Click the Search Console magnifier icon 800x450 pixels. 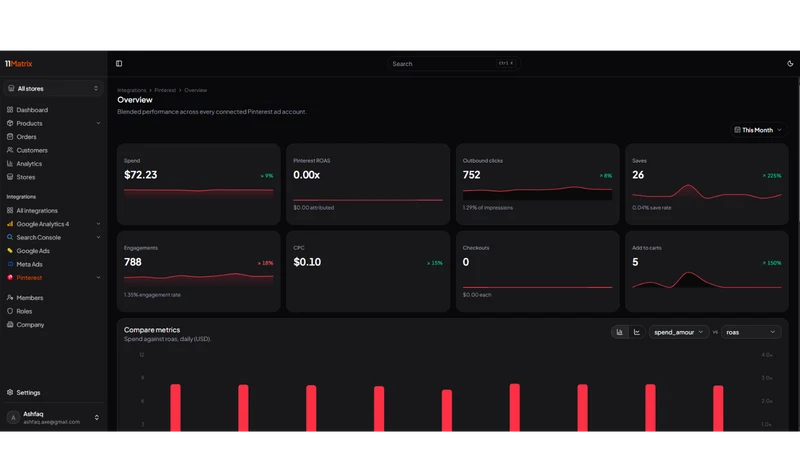click(10, 237)
